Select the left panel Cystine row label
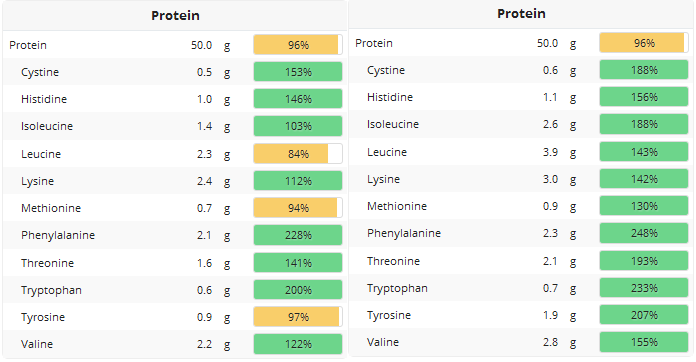696x362 pixels. [40, 72]
